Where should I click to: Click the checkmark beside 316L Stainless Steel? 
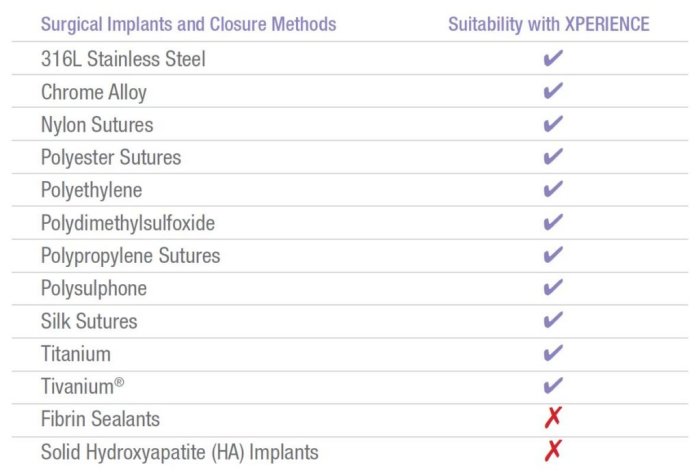[553, 59]
